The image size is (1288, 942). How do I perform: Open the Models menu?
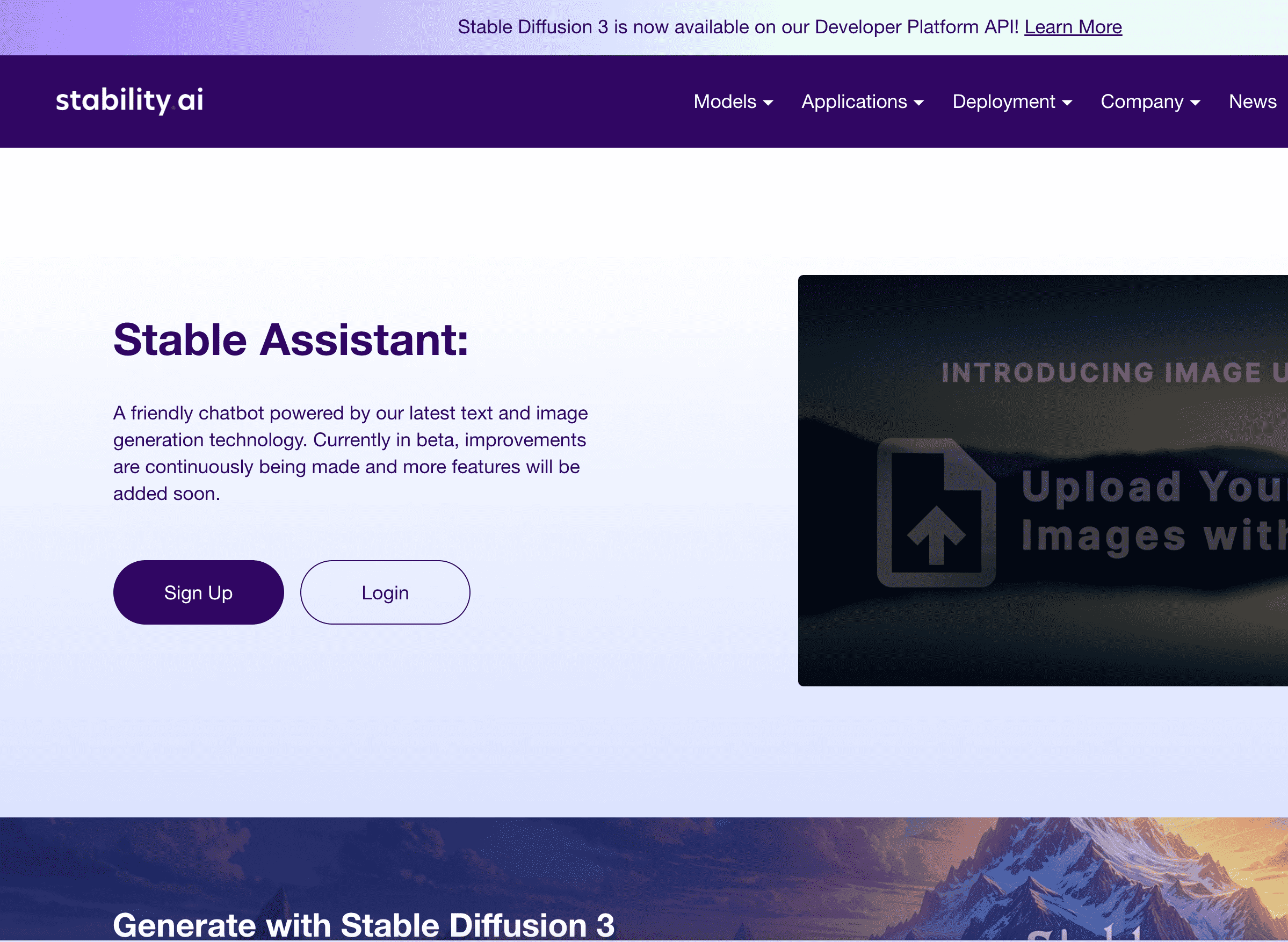click(725, 102)
